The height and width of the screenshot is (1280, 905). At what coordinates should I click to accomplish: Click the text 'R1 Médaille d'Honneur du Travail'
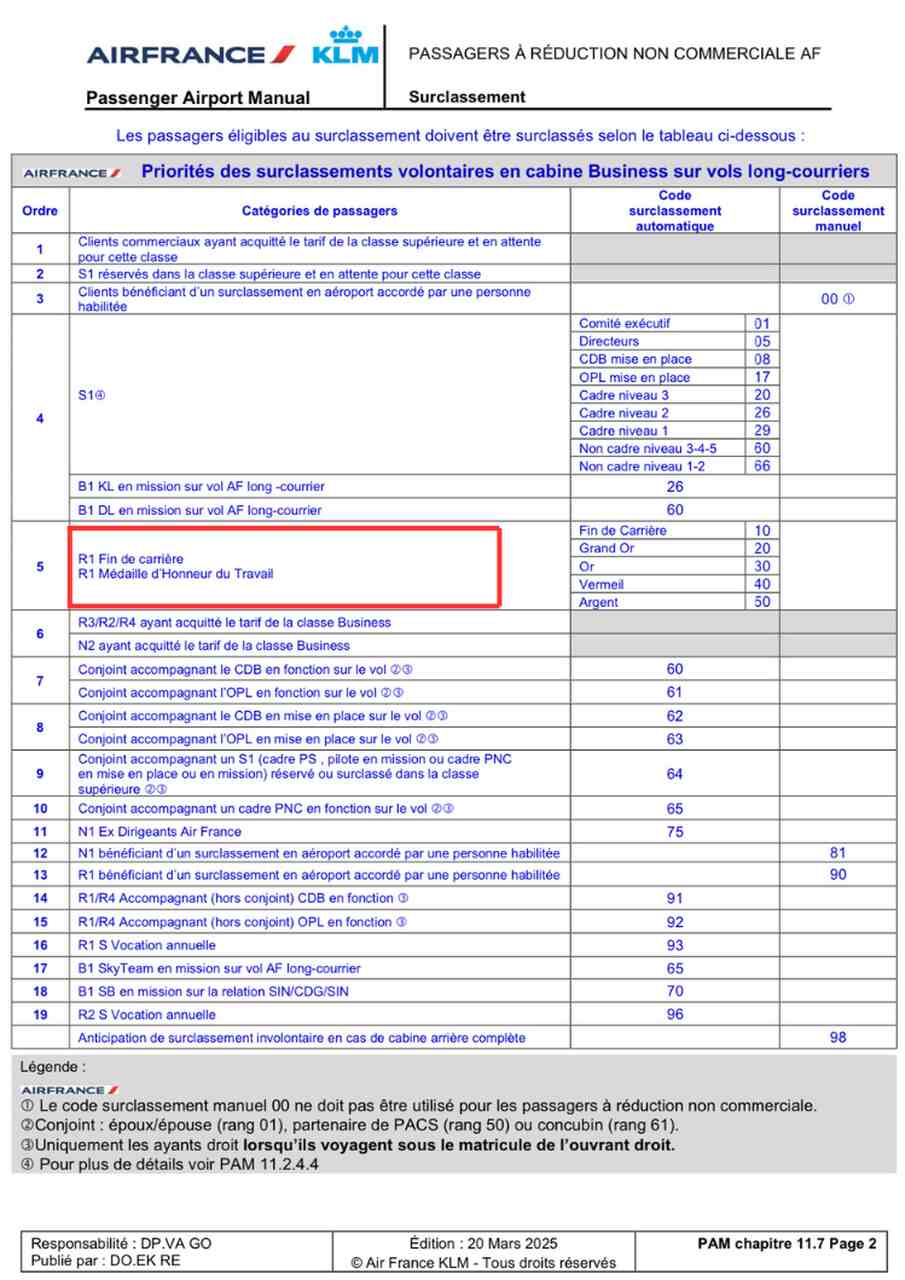point(175,574)
